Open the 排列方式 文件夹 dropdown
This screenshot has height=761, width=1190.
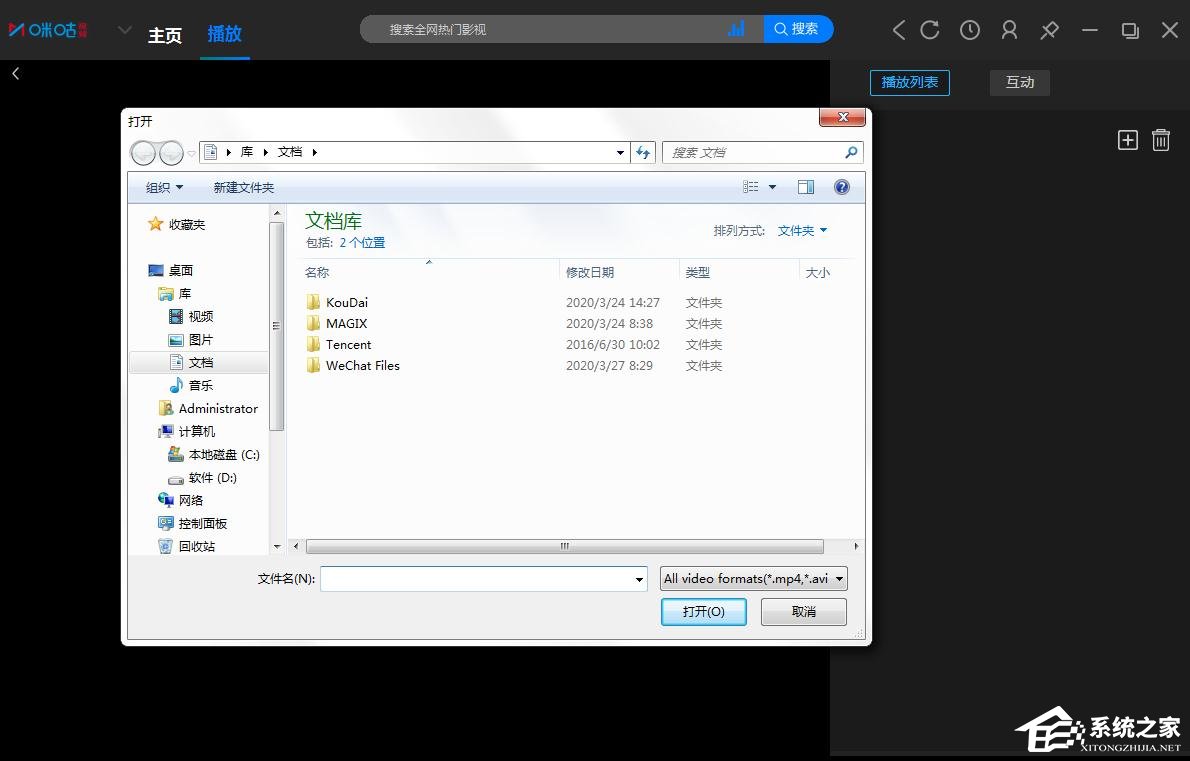pos(802,231)
